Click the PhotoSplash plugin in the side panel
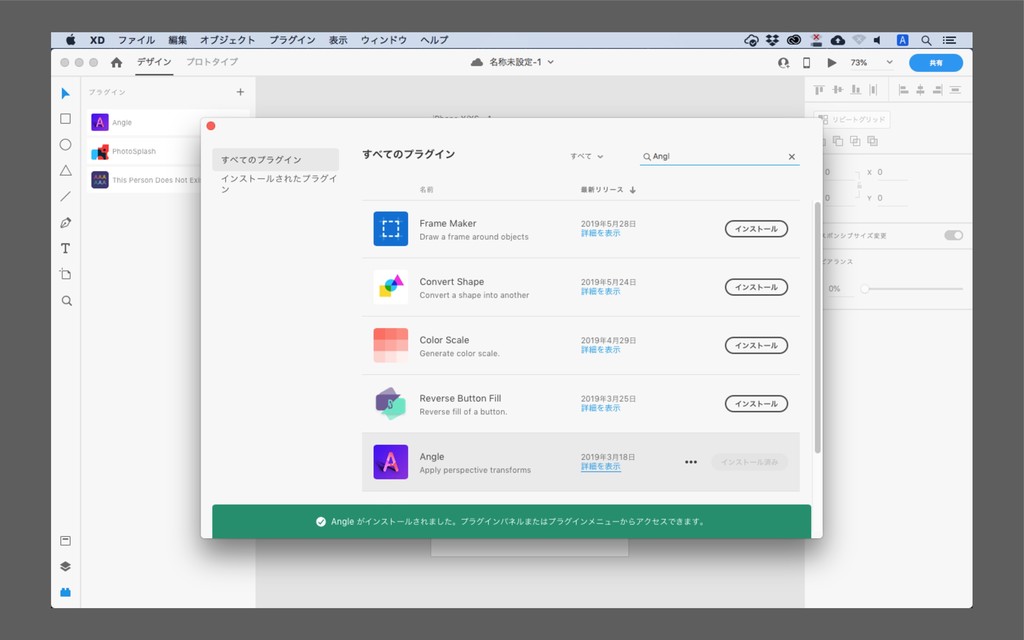 tap(146, 152)
